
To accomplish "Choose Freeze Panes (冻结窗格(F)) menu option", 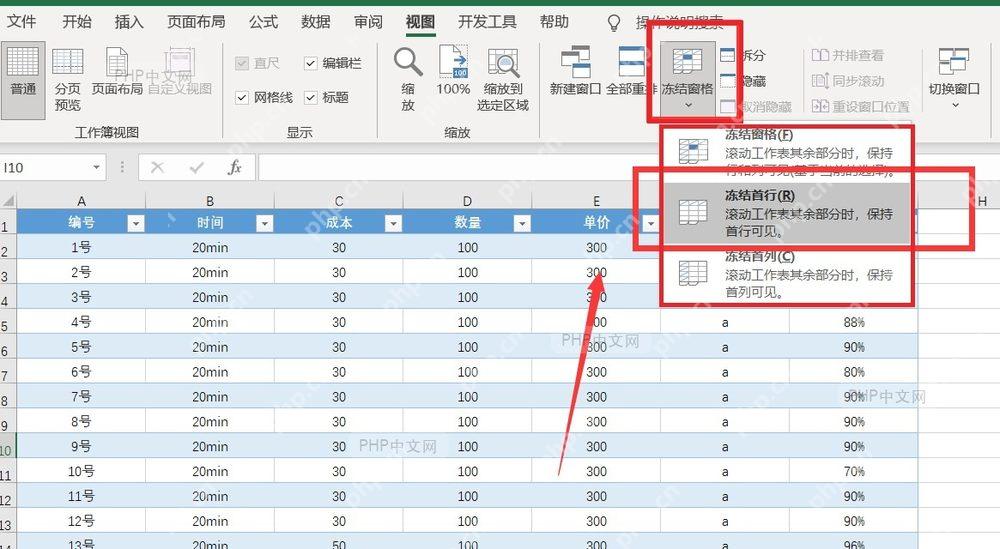I will point(787,152).
